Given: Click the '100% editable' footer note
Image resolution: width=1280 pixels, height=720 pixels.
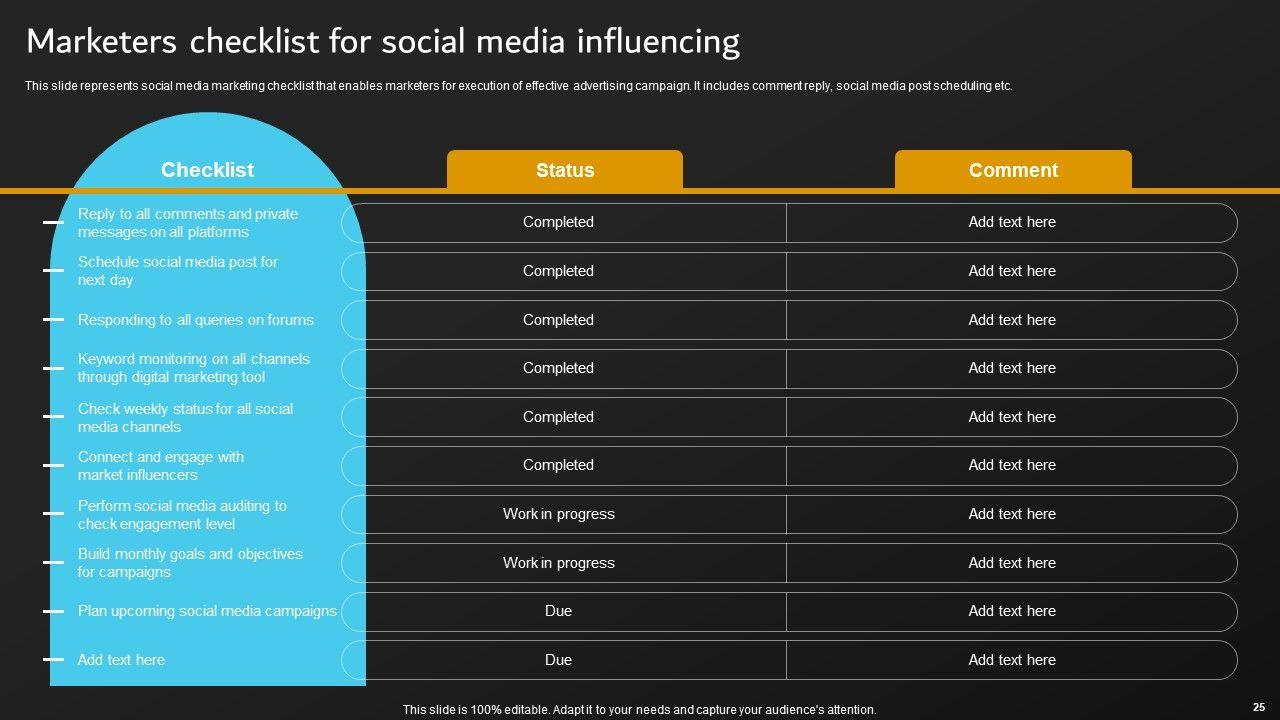Looking at the screenshot, I should [639, 710].
